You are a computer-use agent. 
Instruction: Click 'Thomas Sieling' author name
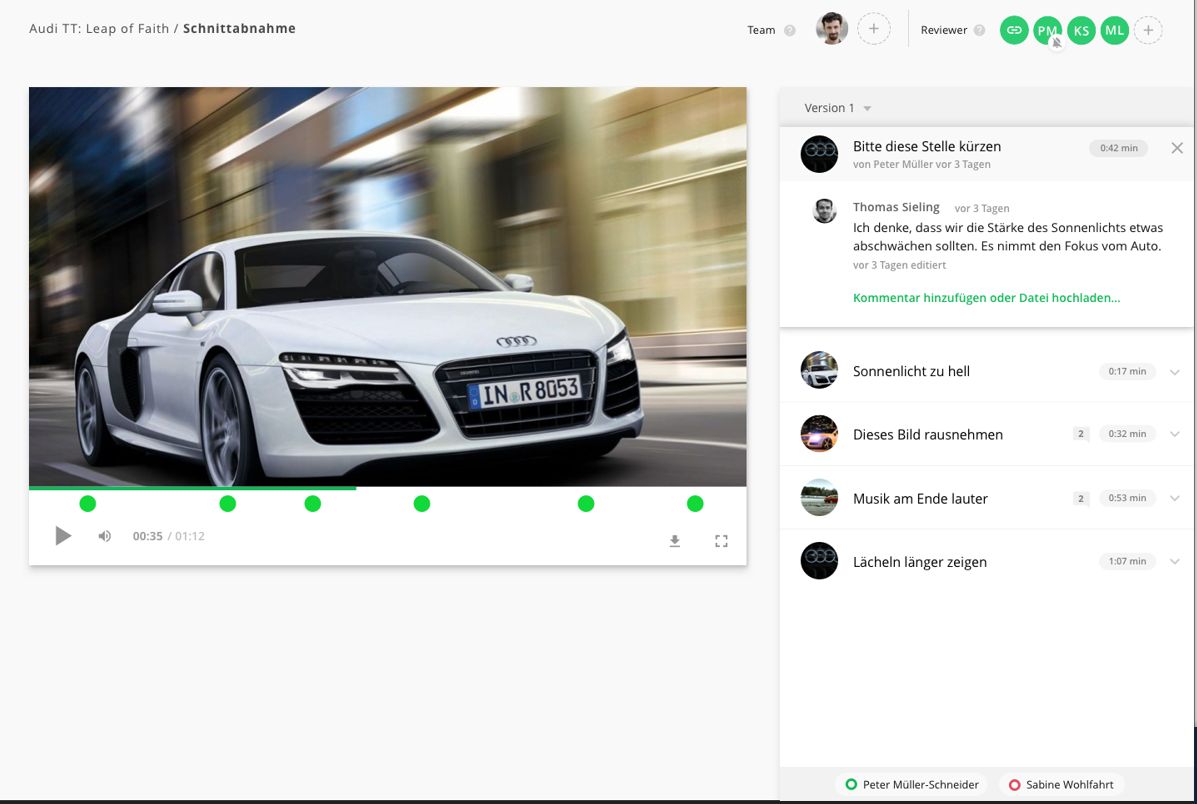(896, 207)
